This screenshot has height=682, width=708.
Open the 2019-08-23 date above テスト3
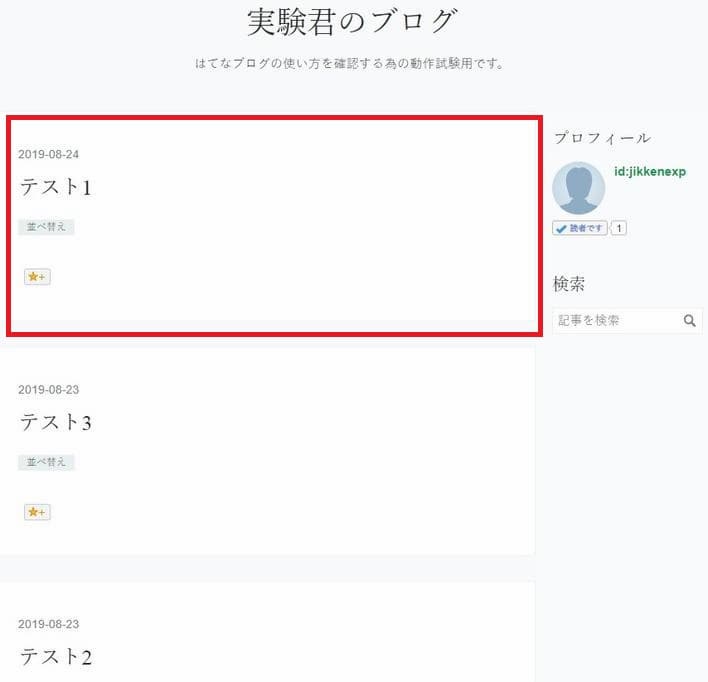point(48,390)
